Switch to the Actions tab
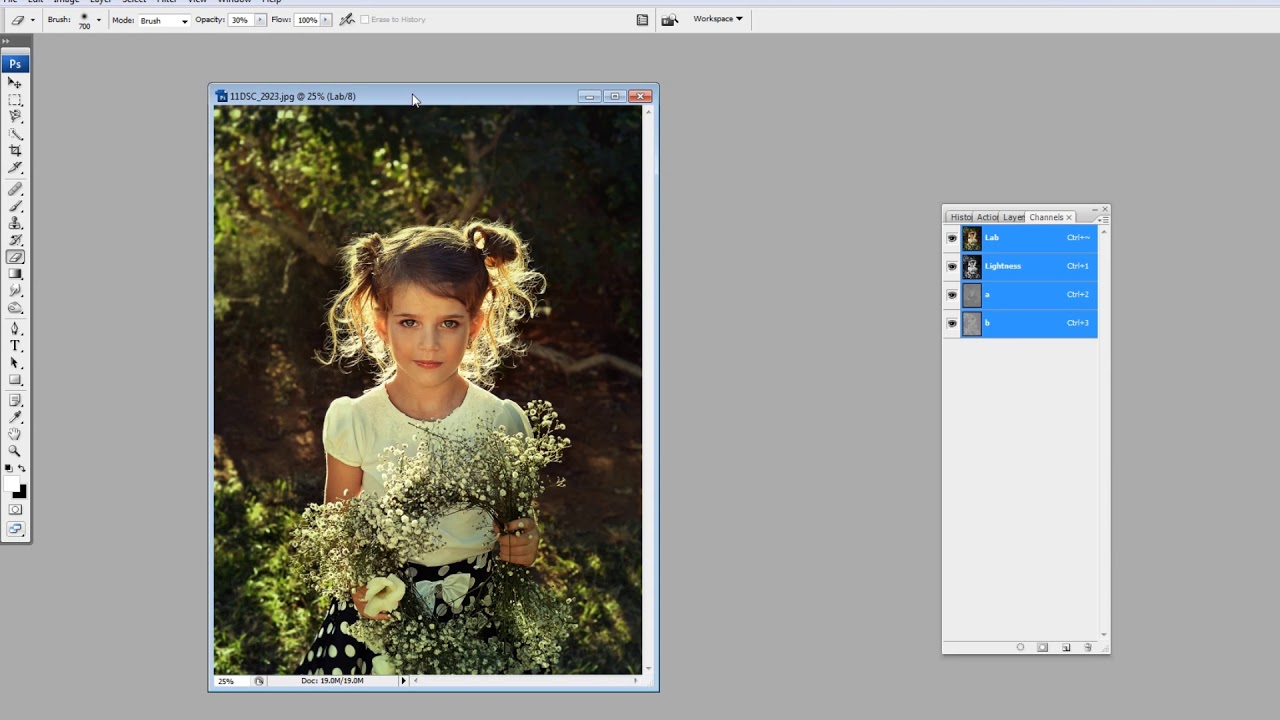Viewport: 1280px width, 720px height. tap(987, 217)
